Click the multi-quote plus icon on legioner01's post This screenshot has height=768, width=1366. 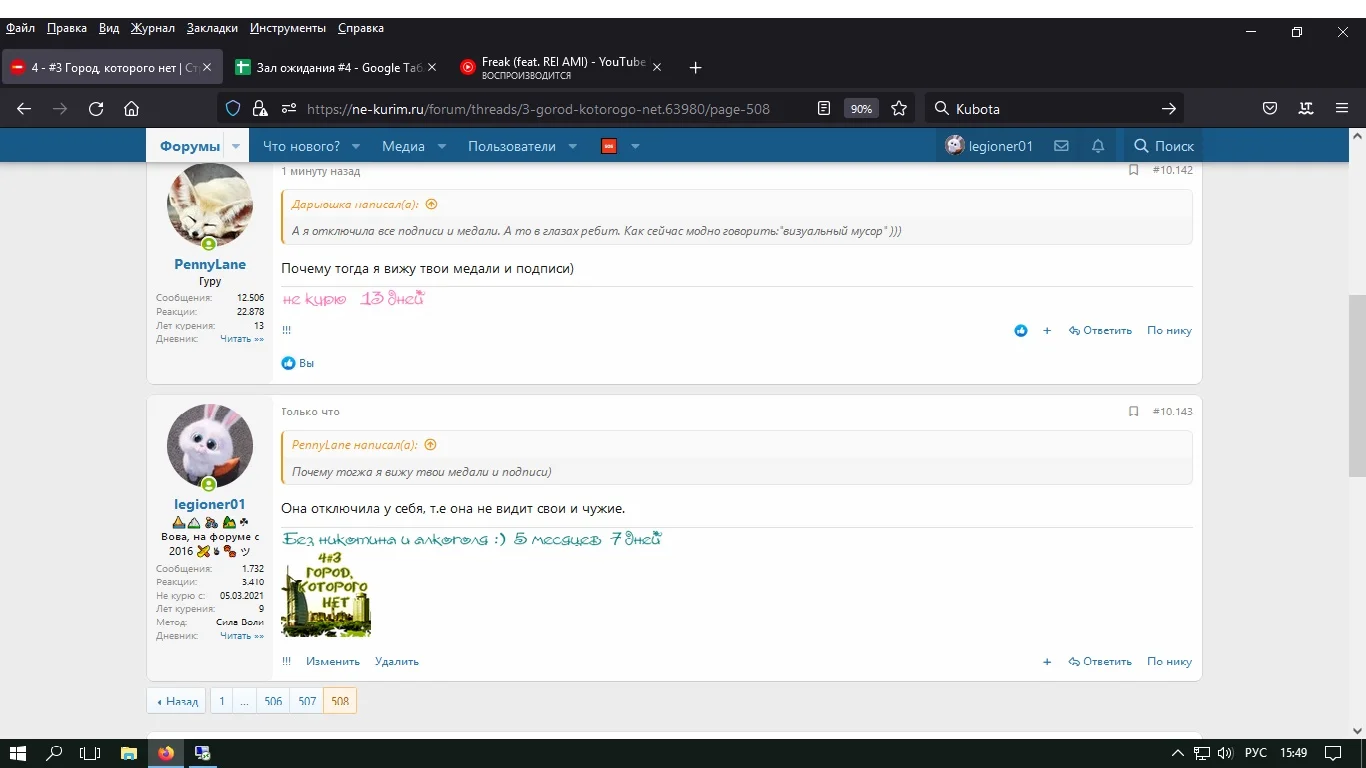(x=1047, y=661)
